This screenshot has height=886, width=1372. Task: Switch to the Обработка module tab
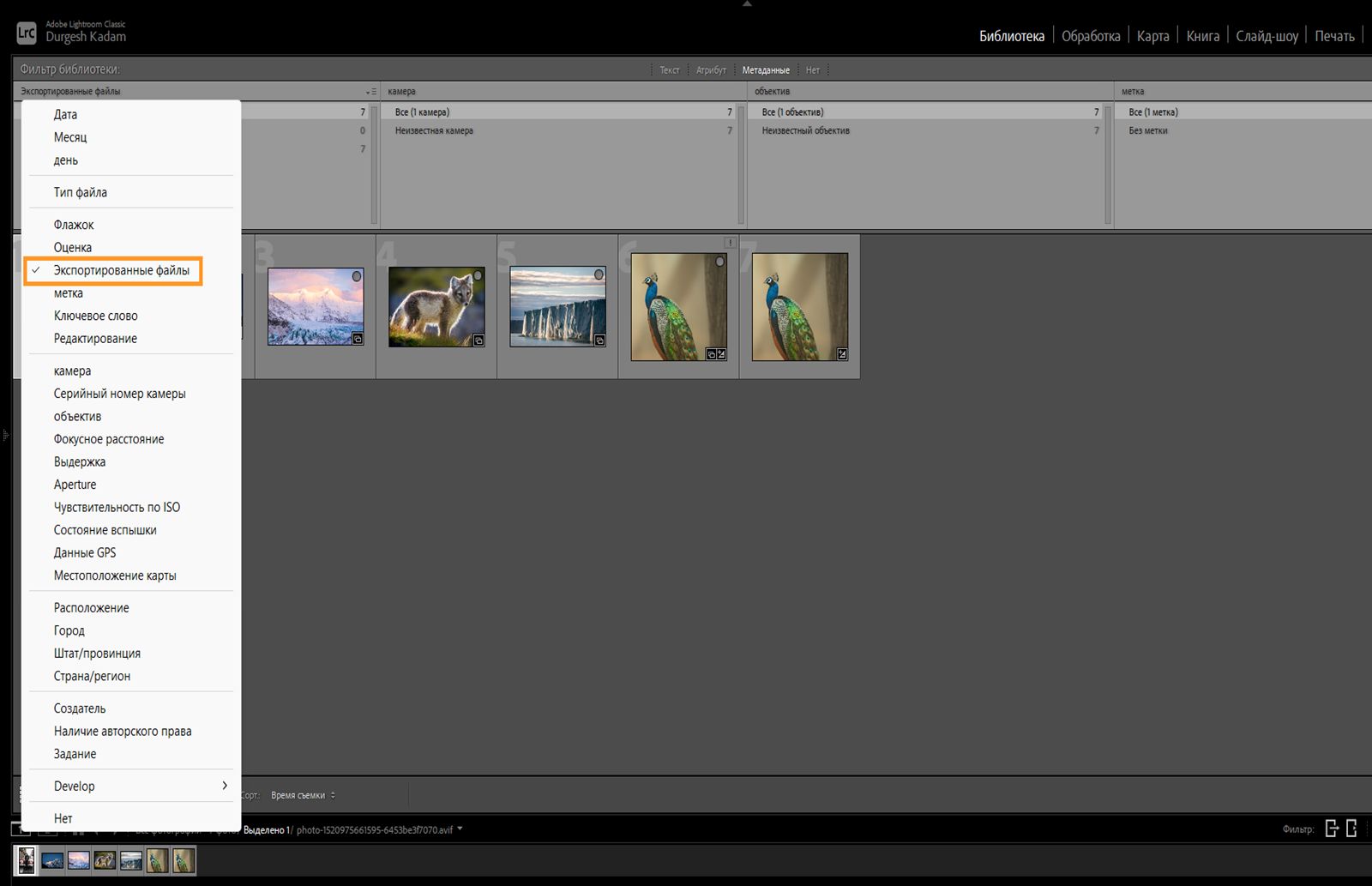click(1090, 36)
